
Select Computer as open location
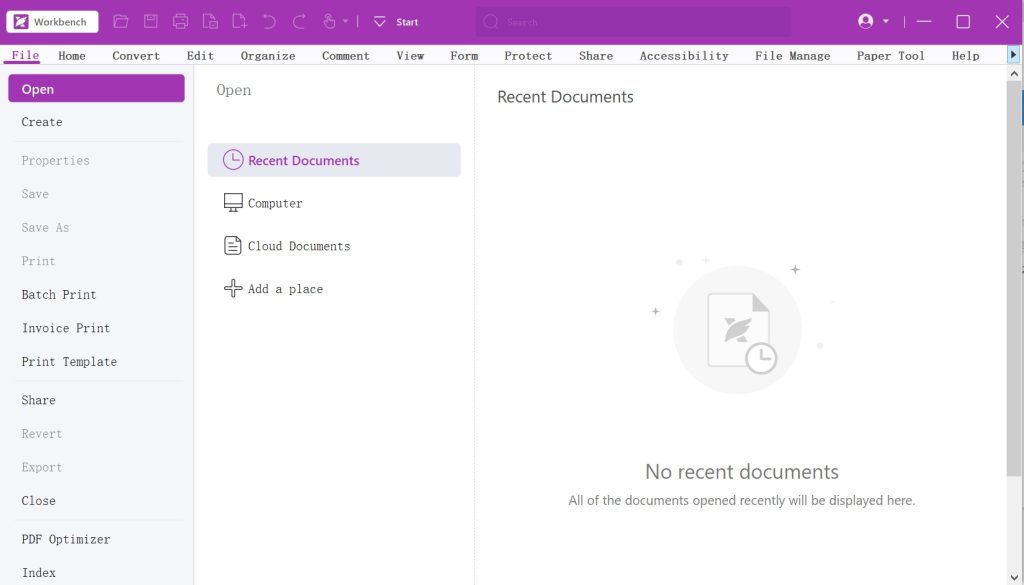(275, 203)
